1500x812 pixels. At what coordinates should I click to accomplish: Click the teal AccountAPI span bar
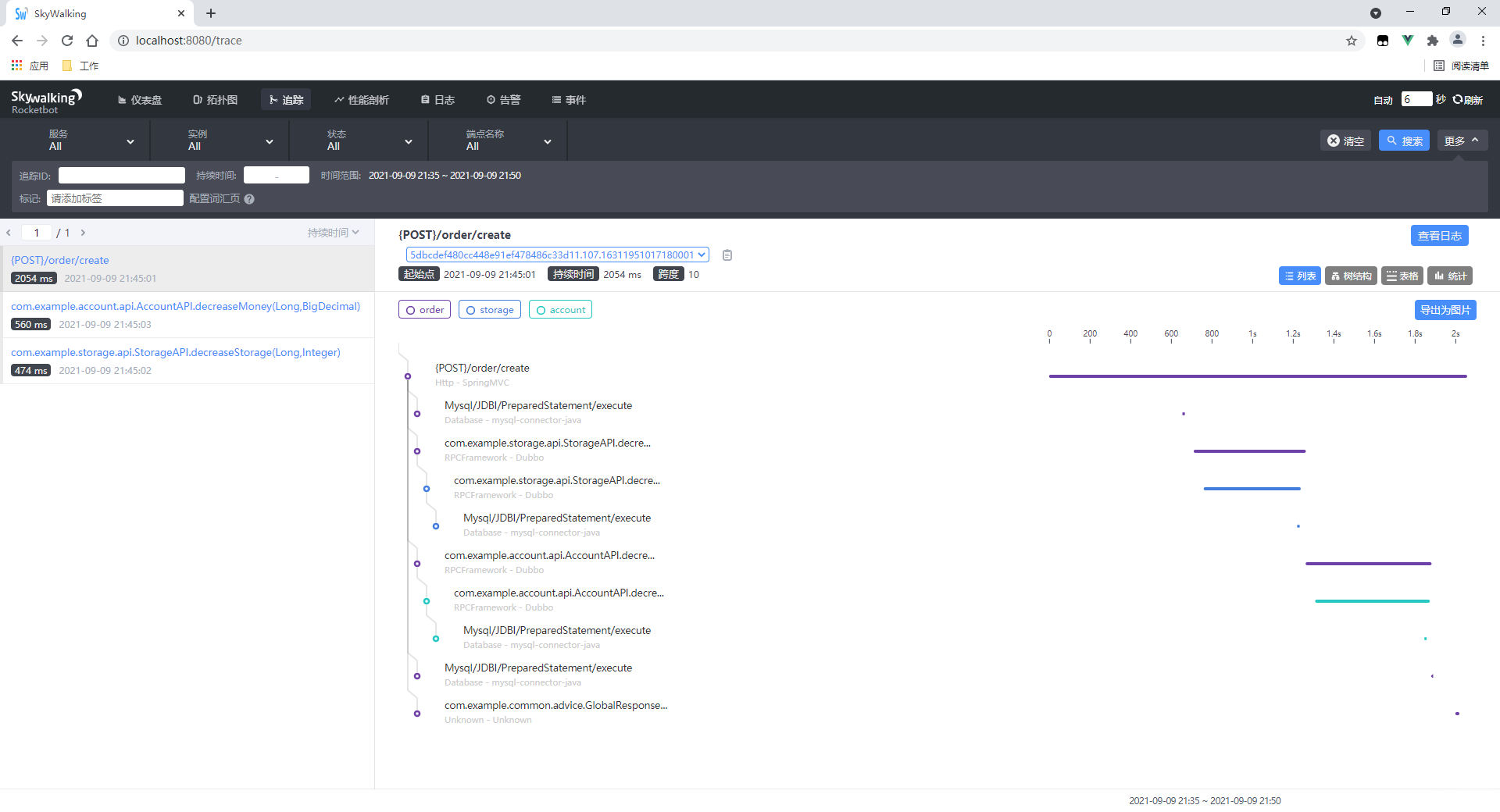(x=1373, y=601)
